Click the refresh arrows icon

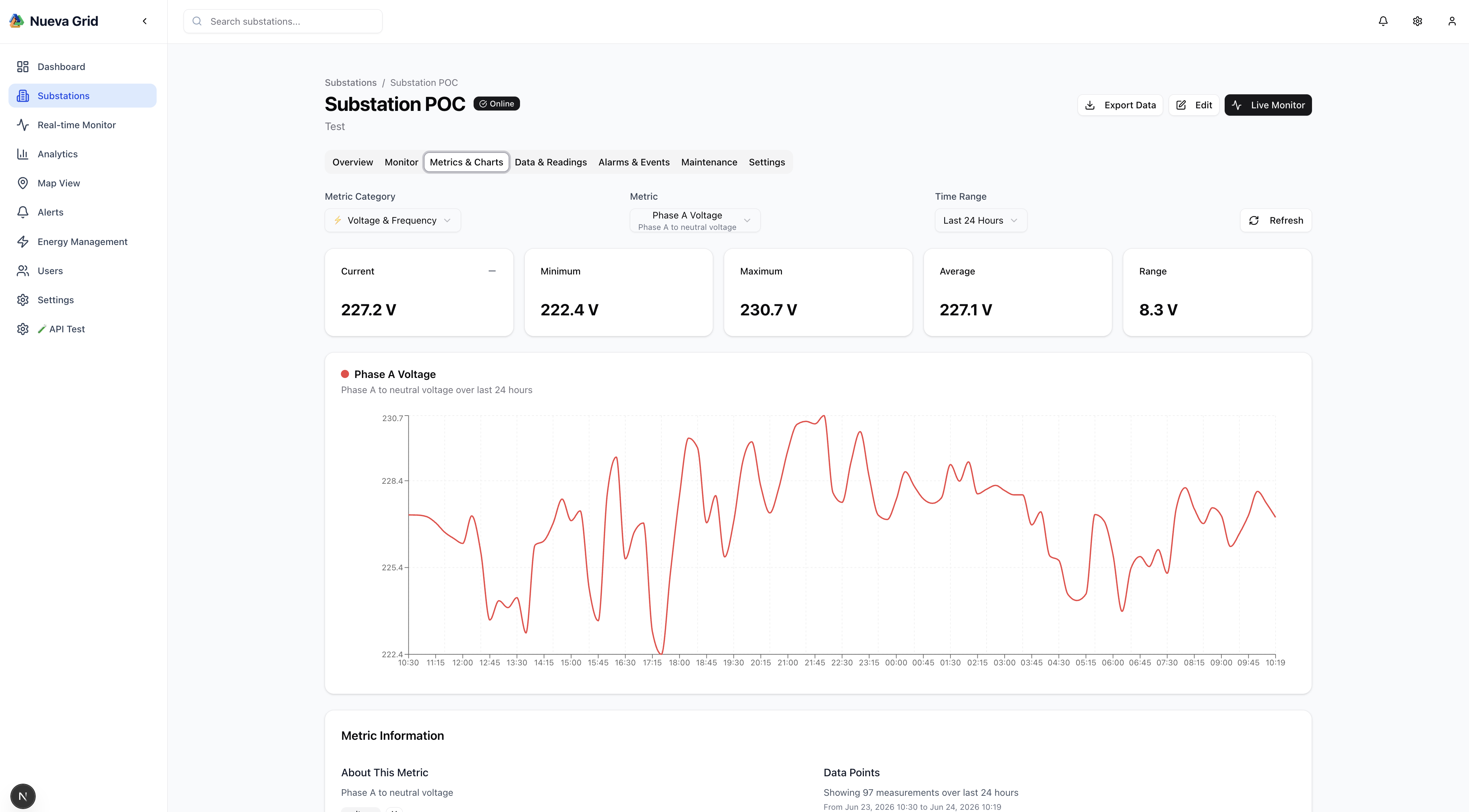click(1254, 221)
